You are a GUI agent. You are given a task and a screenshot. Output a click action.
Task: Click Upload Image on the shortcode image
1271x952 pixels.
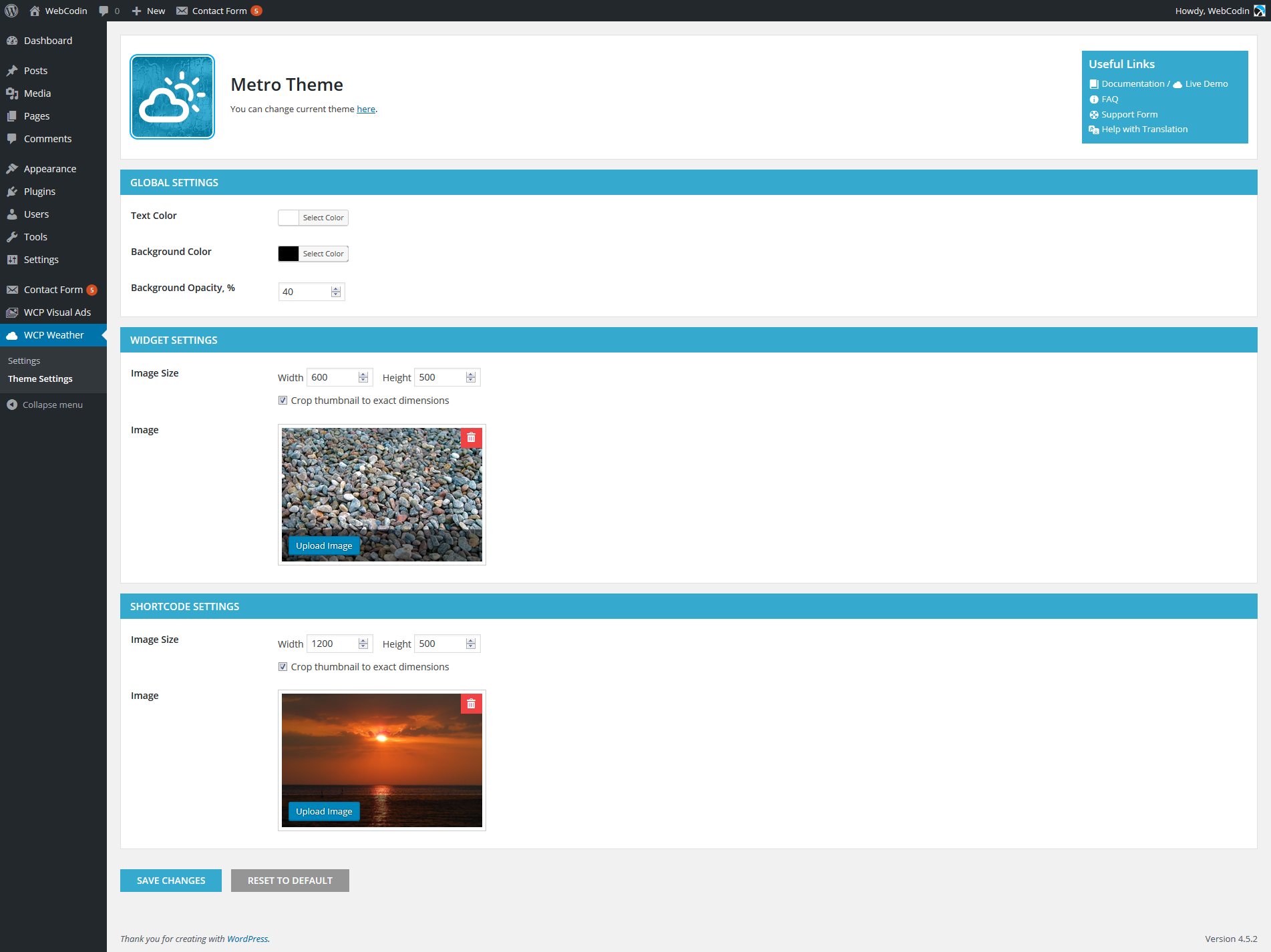click(324, 811)
